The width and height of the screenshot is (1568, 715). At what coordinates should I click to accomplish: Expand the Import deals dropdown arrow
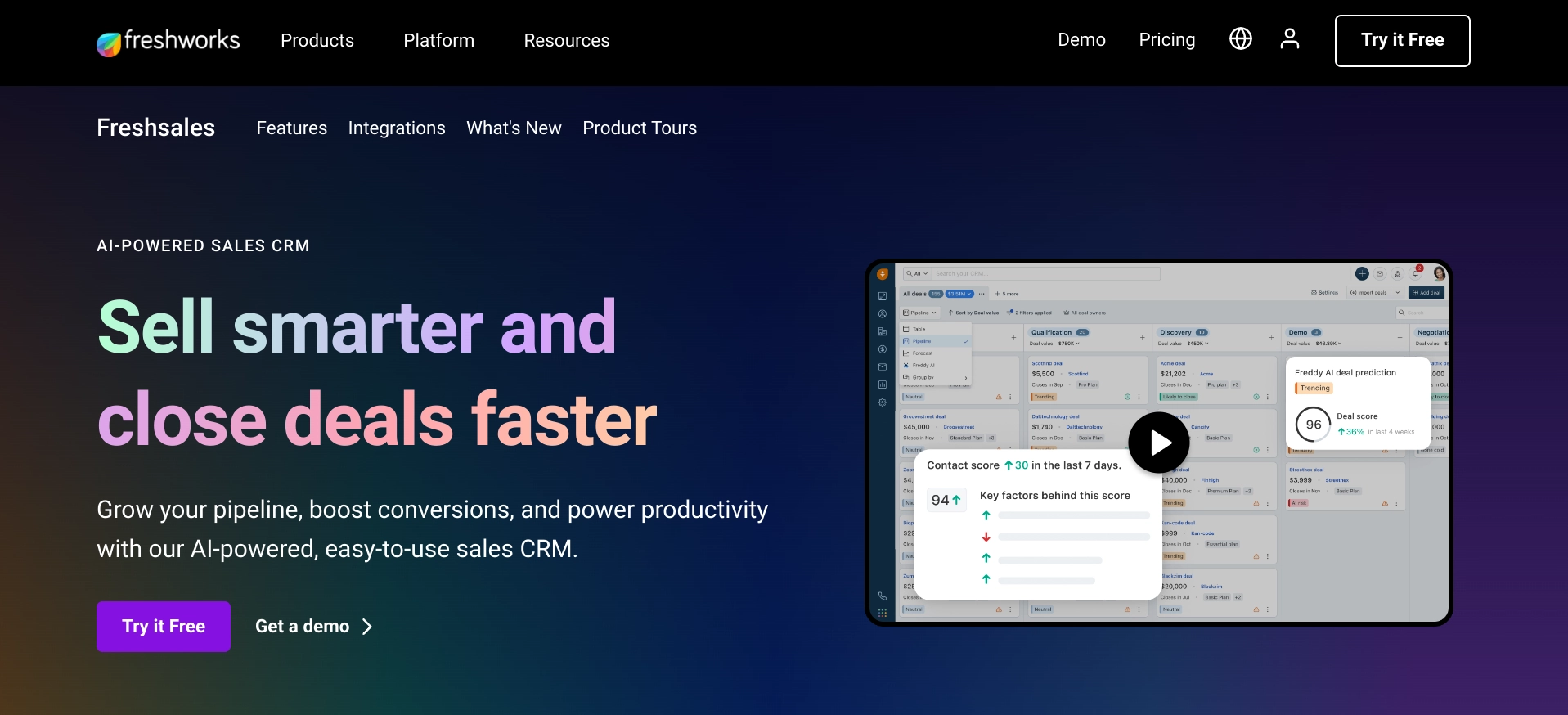1398,293
